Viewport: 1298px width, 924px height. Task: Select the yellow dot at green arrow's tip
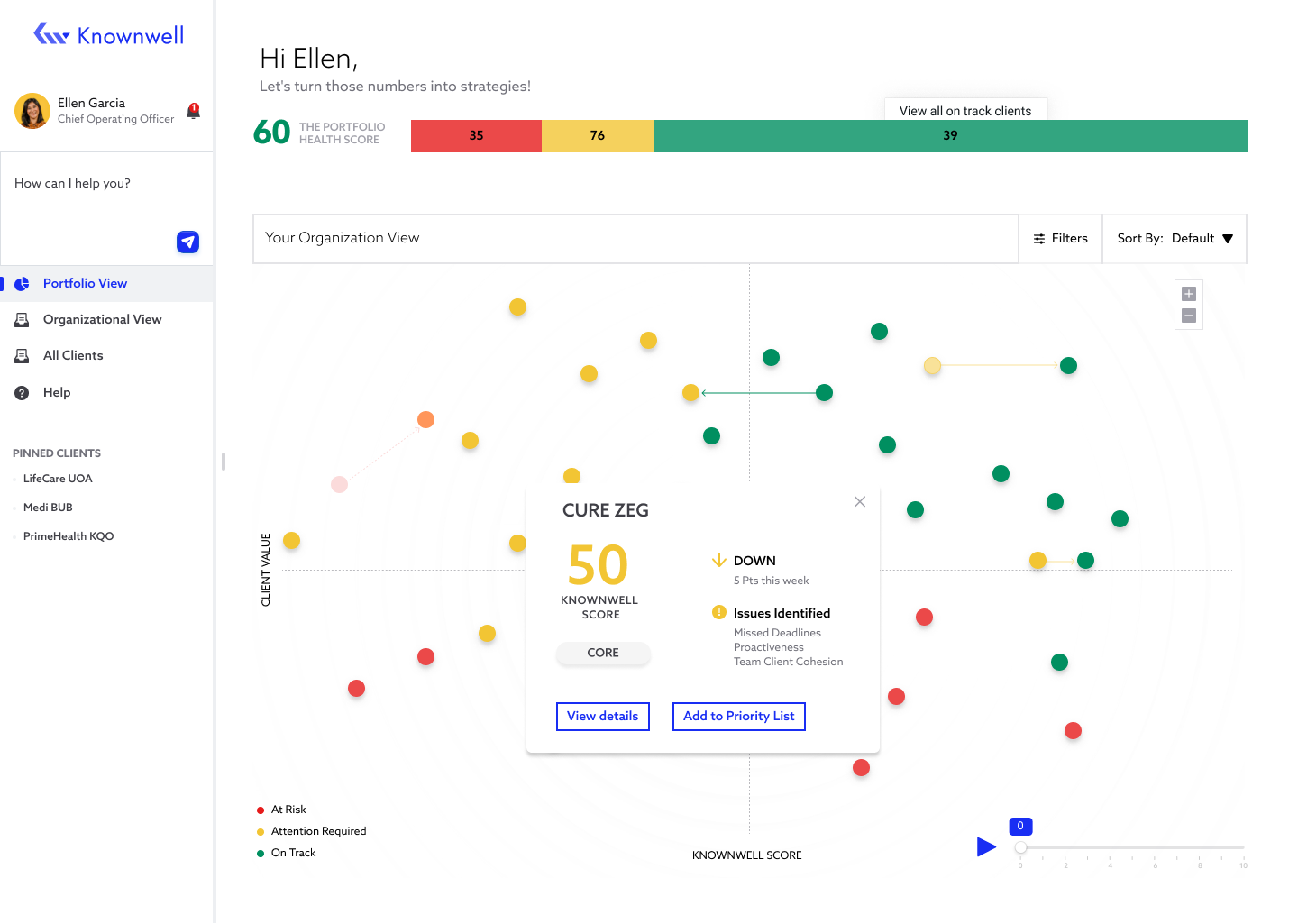point(691,392)
